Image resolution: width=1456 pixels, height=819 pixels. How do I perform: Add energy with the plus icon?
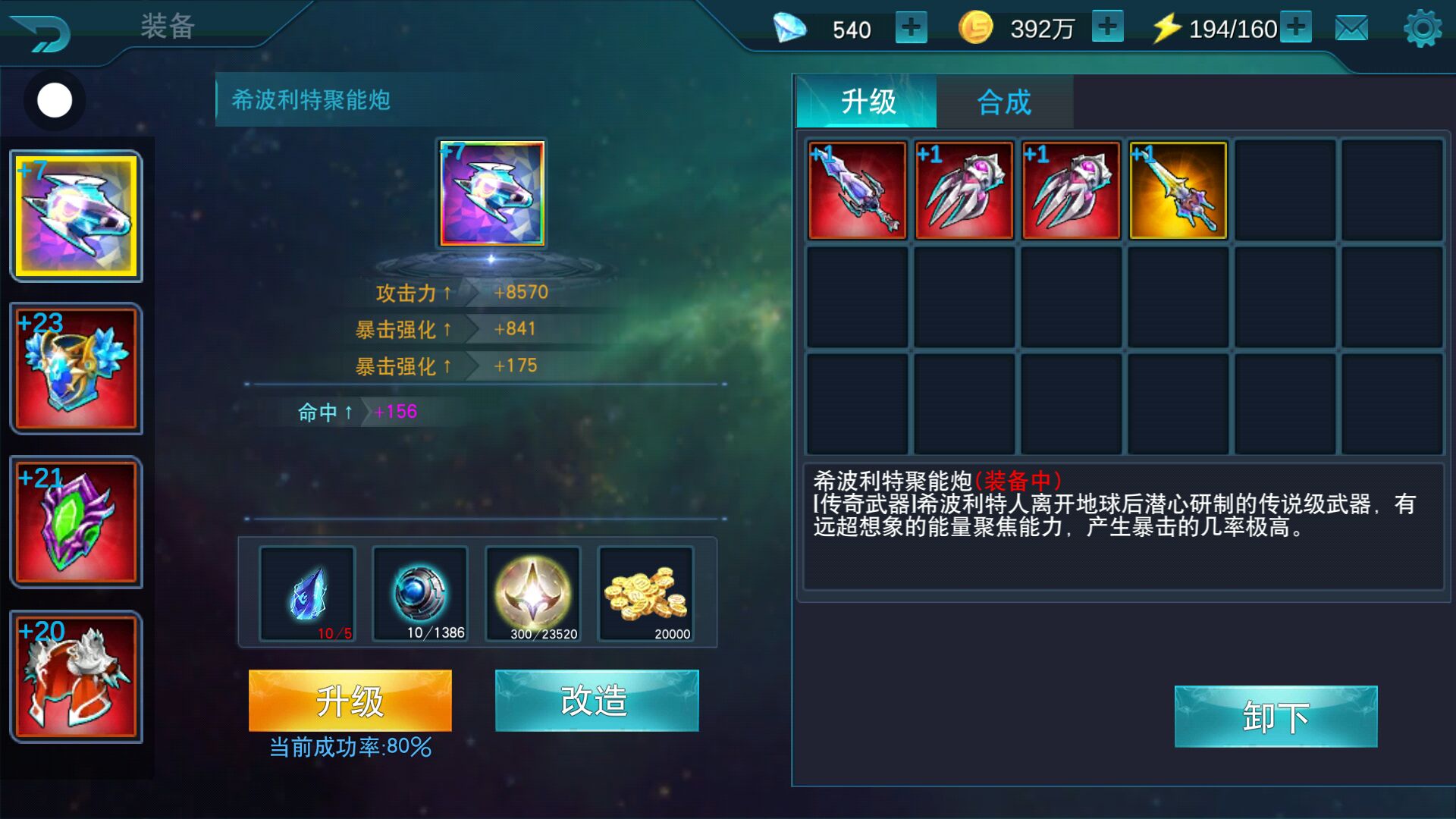pyautogui.click(x=1296, y=27)
